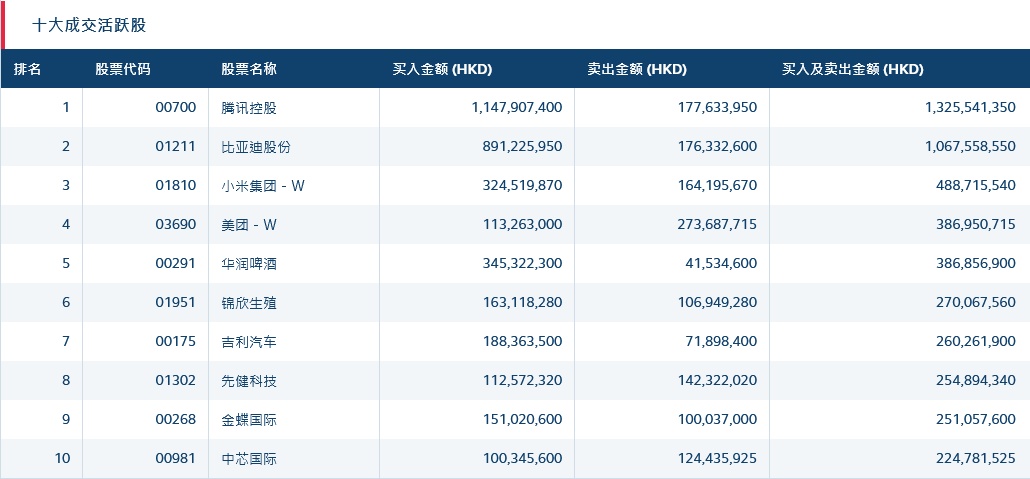Screen dimensions: 1030x479
Task: Click sell amount 177,633,950
Action: coord(717,107)
